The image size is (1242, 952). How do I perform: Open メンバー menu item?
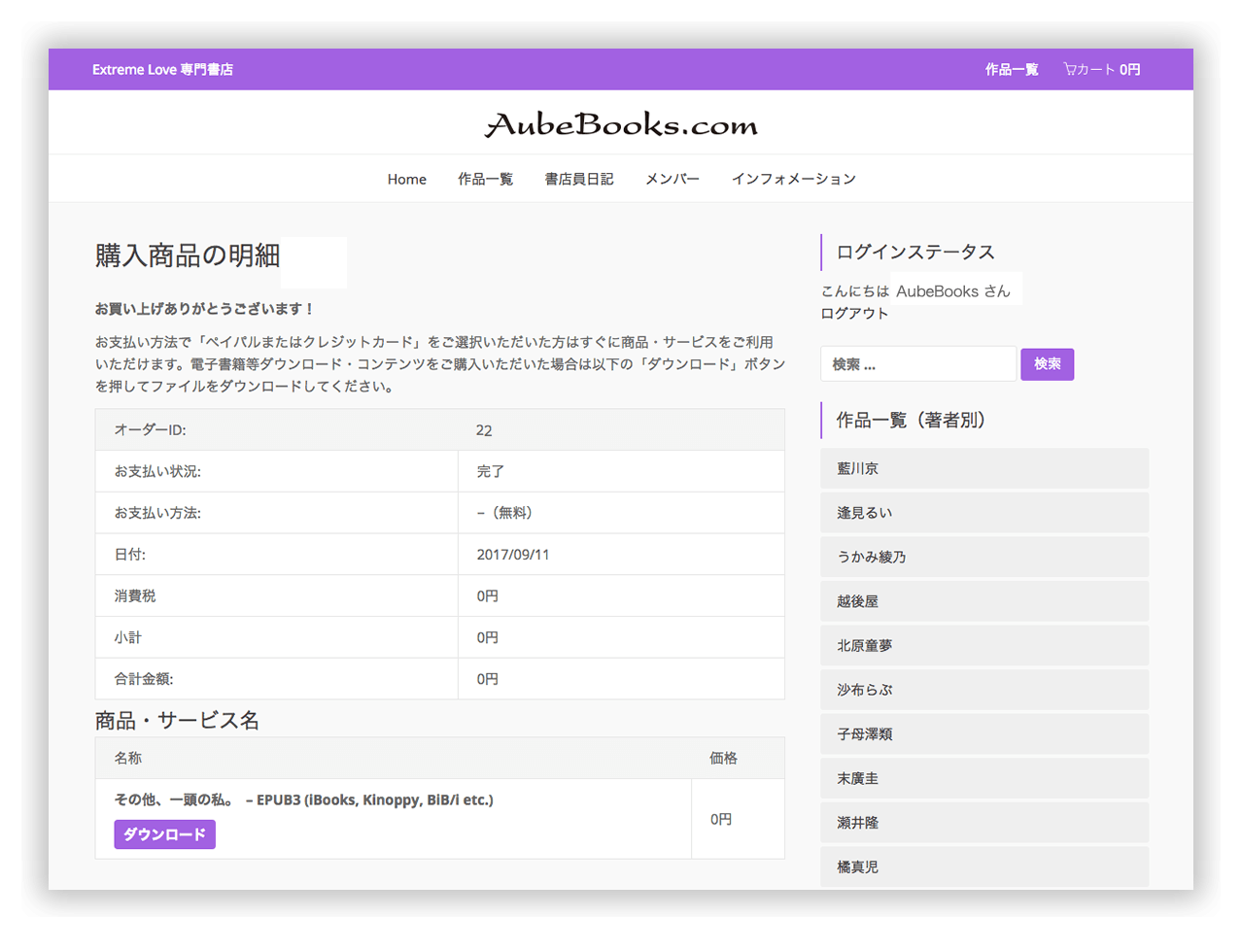673,179
